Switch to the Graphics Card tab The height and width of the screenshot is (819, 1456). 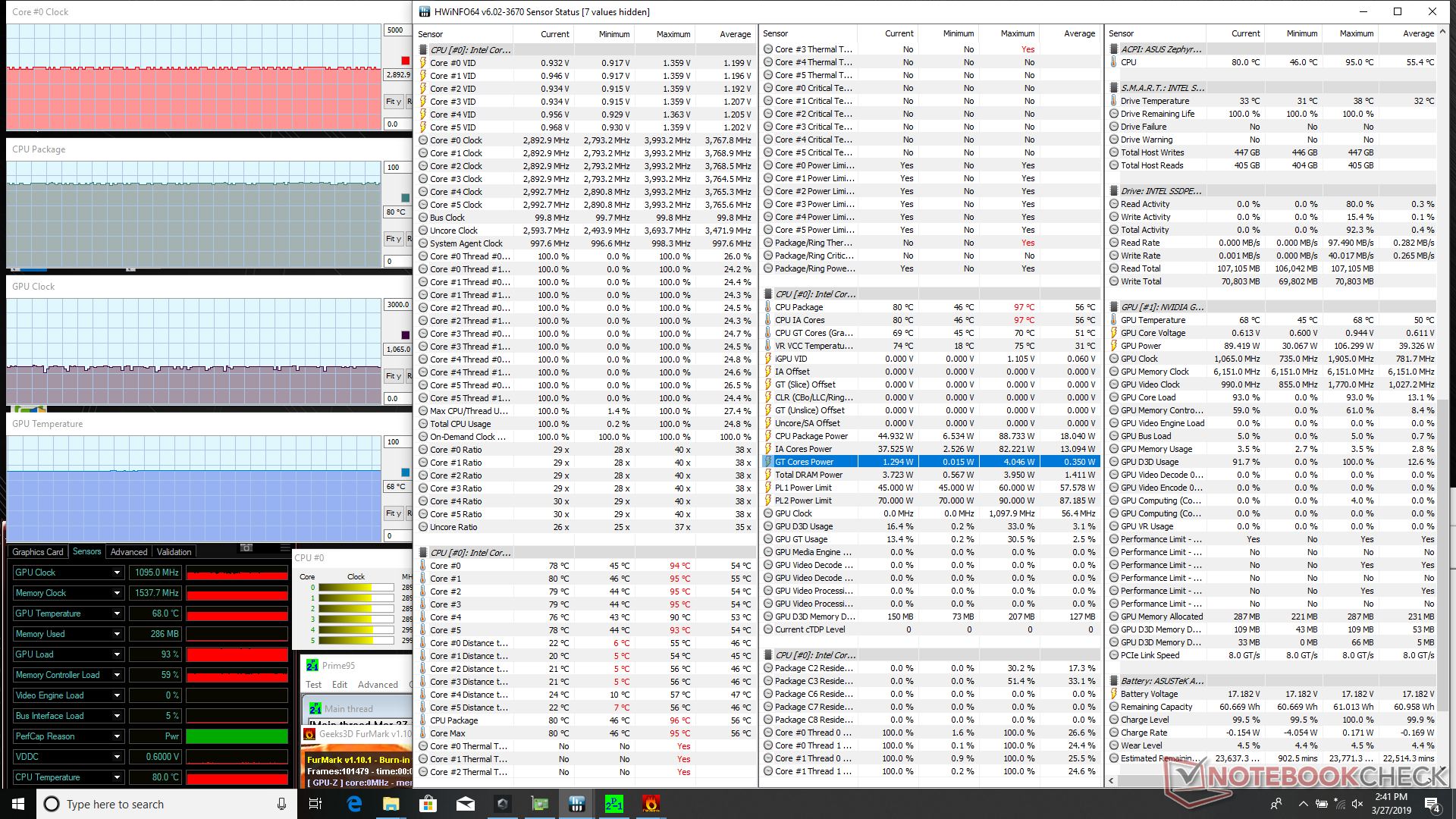pyautogui.click(x=38, y=552)
